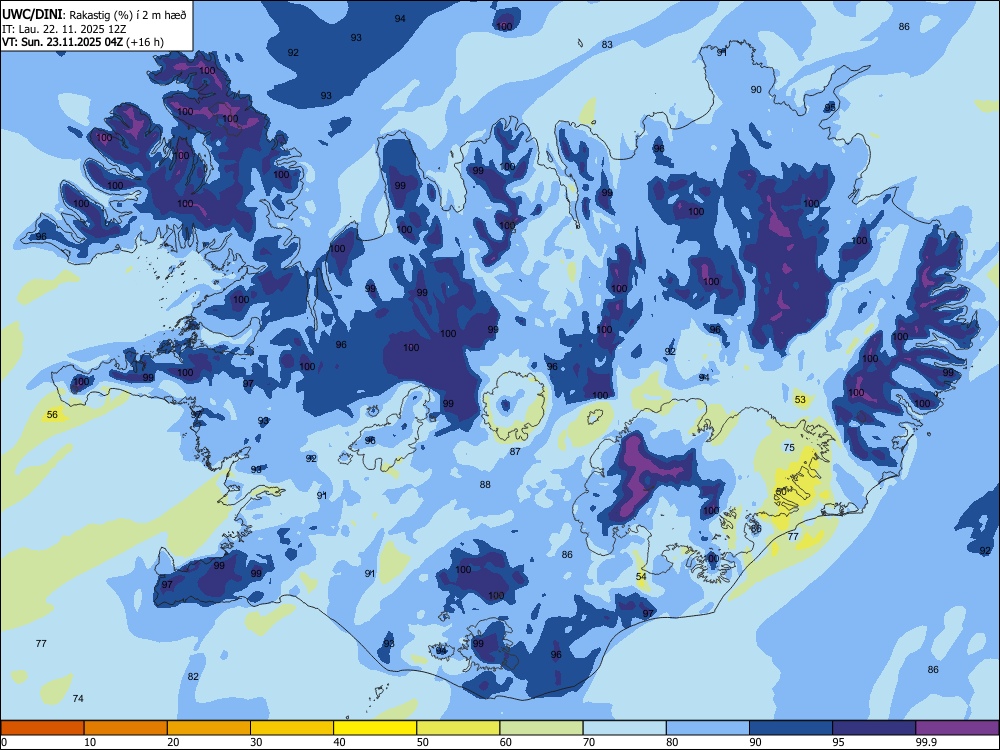Viewport: 1000px width, 750px height.
Task: Click the 'Rakastig (%) í 2 m hæð' label
Action: tap(128, 15)
